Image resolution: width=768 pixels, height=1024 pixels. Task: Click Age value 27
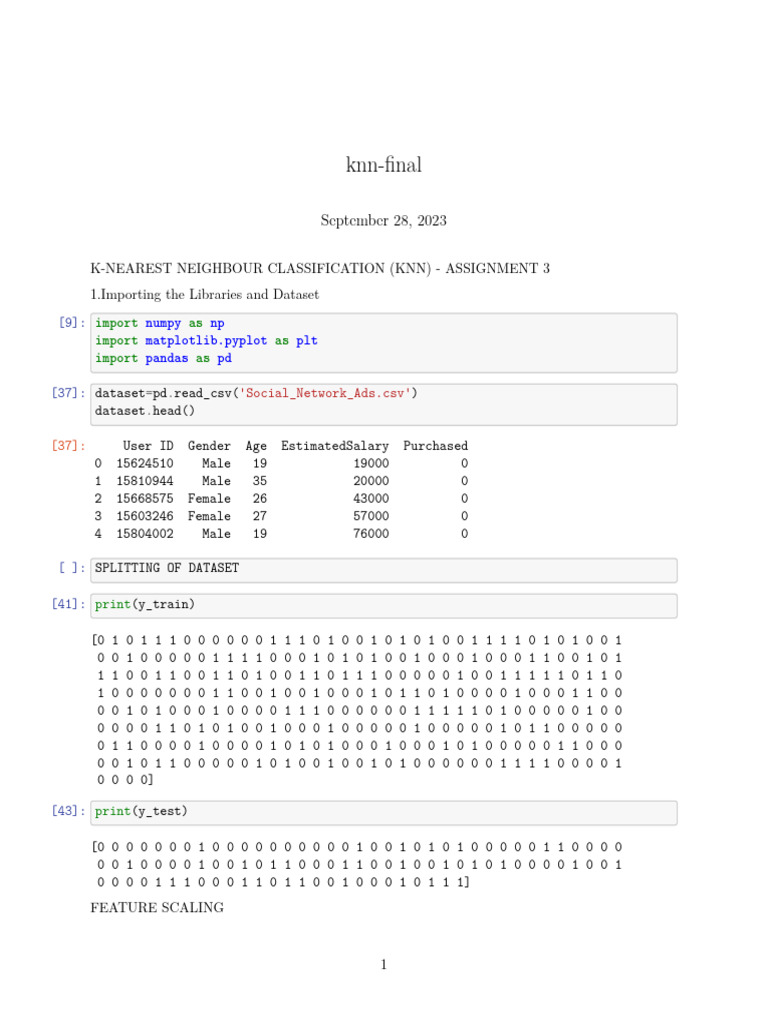(x=260, y=517)
